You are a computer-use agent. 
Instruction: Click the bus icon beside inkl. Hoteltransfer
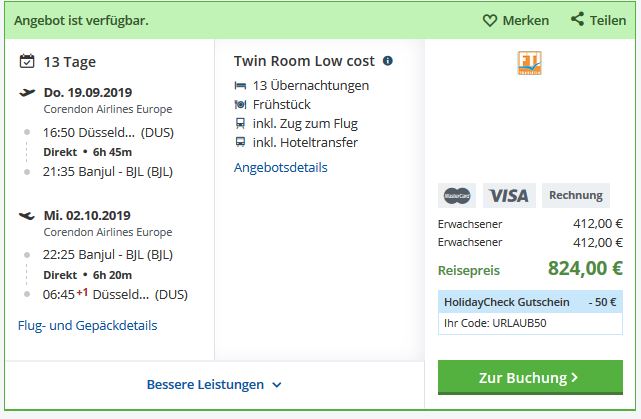240,142
